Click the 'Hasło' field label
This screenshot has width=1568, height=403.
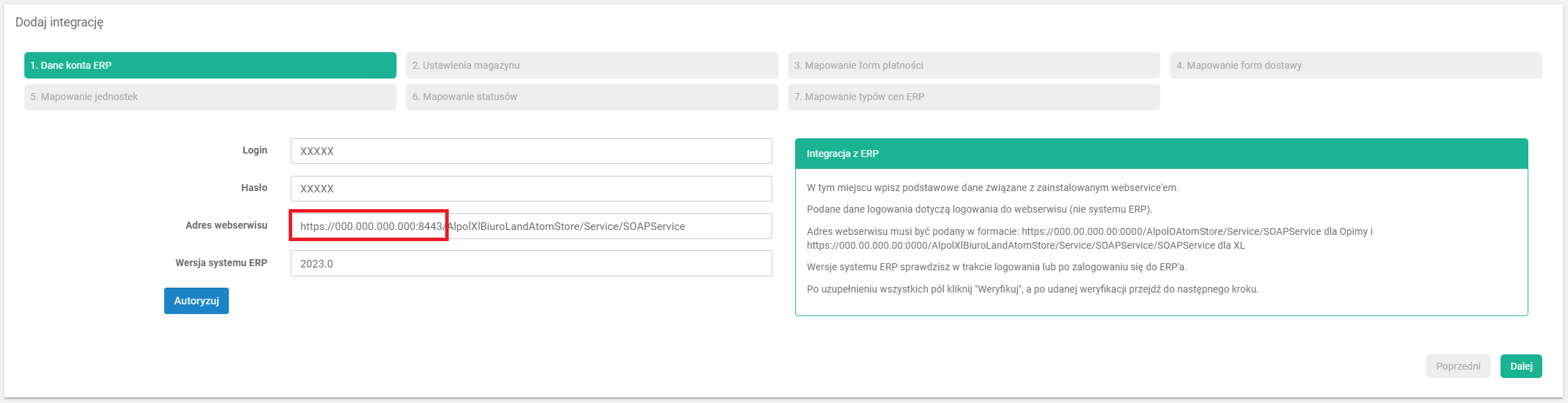pyautogui.click(x=254, y=188)
